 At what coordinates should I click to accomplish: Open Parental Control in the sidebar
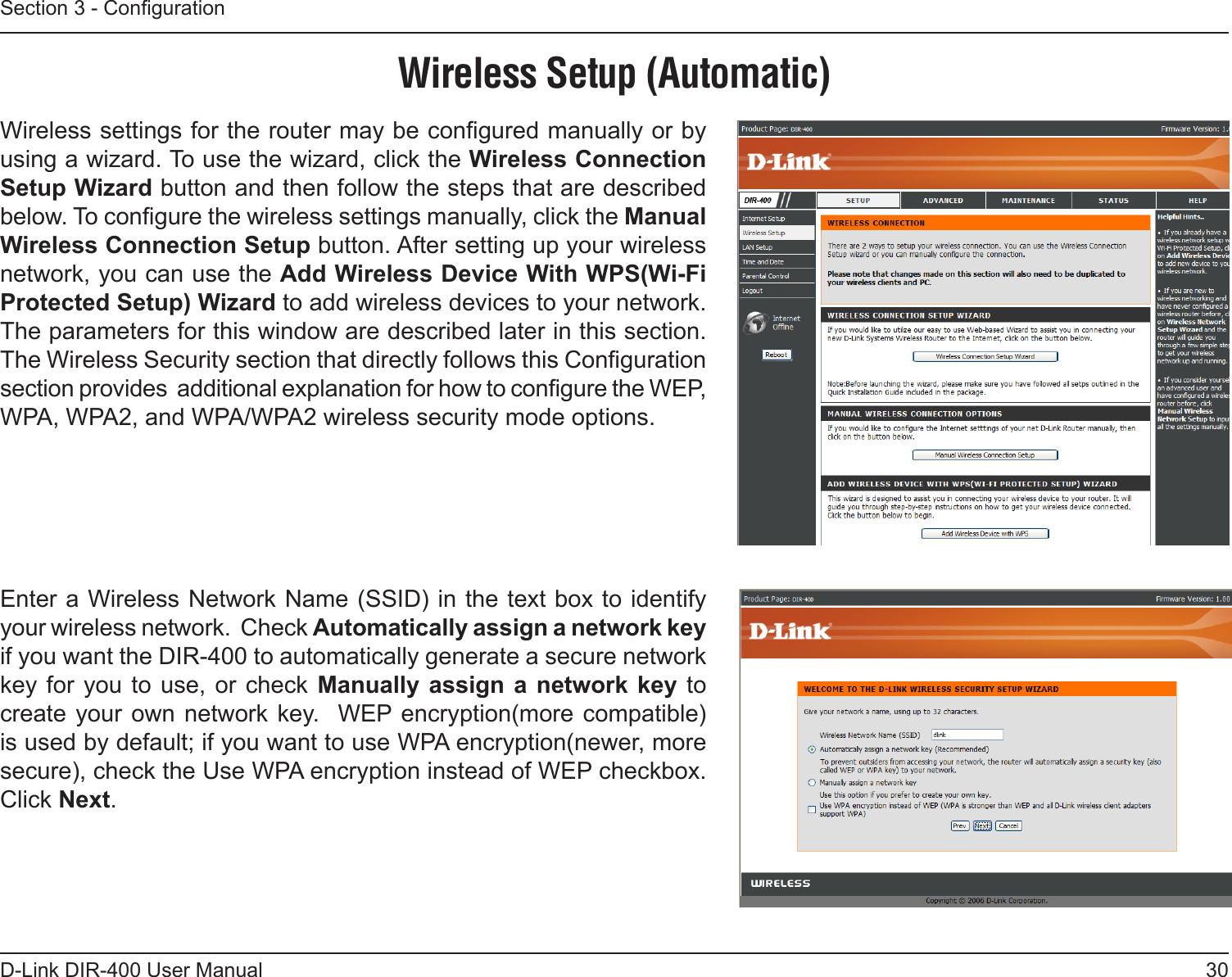(777, 276)
